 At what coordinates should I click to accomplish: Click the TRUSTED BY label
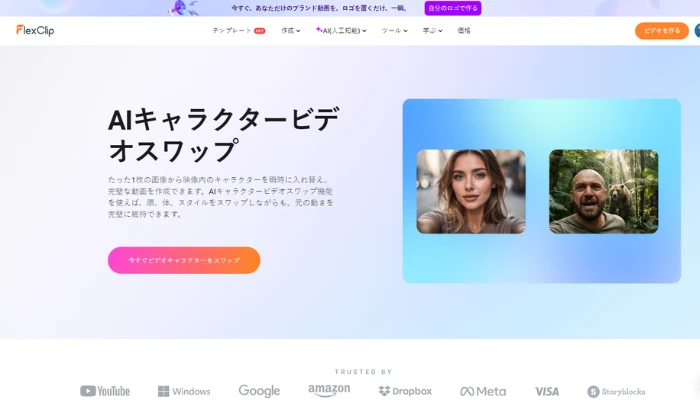[x=363, y=371]
